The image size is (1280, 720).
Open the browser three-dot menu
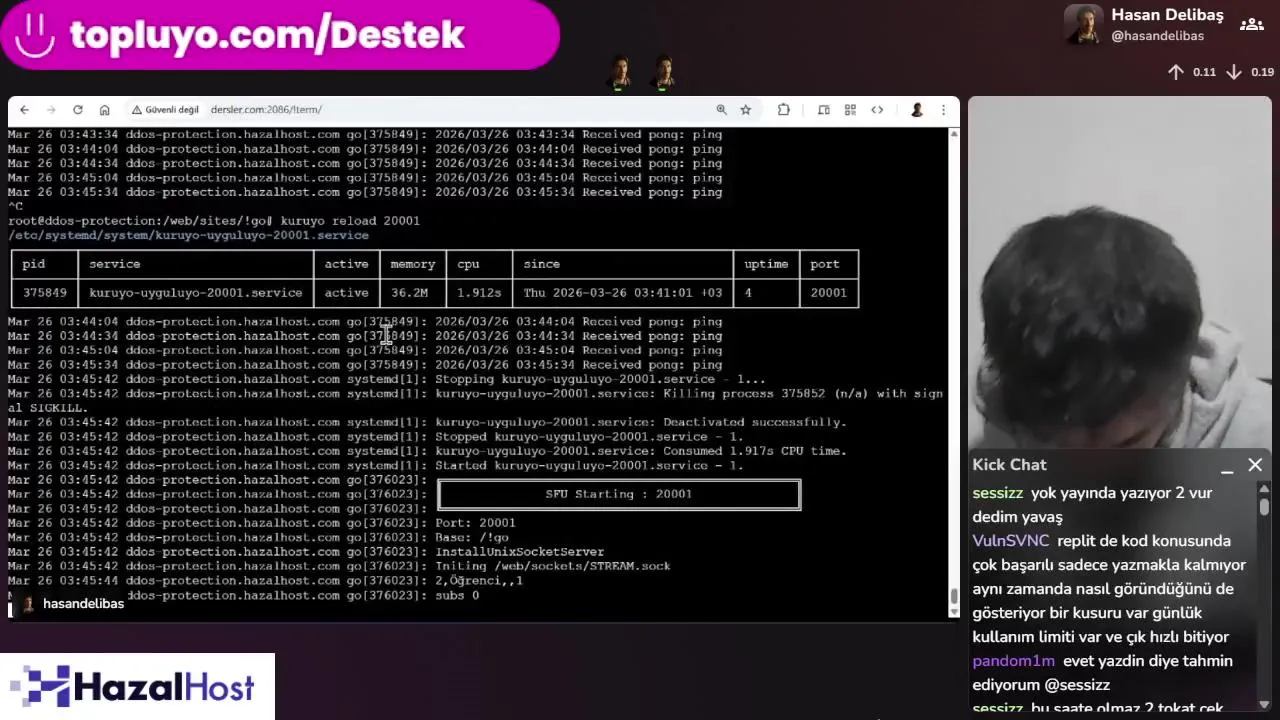point(943,110)
